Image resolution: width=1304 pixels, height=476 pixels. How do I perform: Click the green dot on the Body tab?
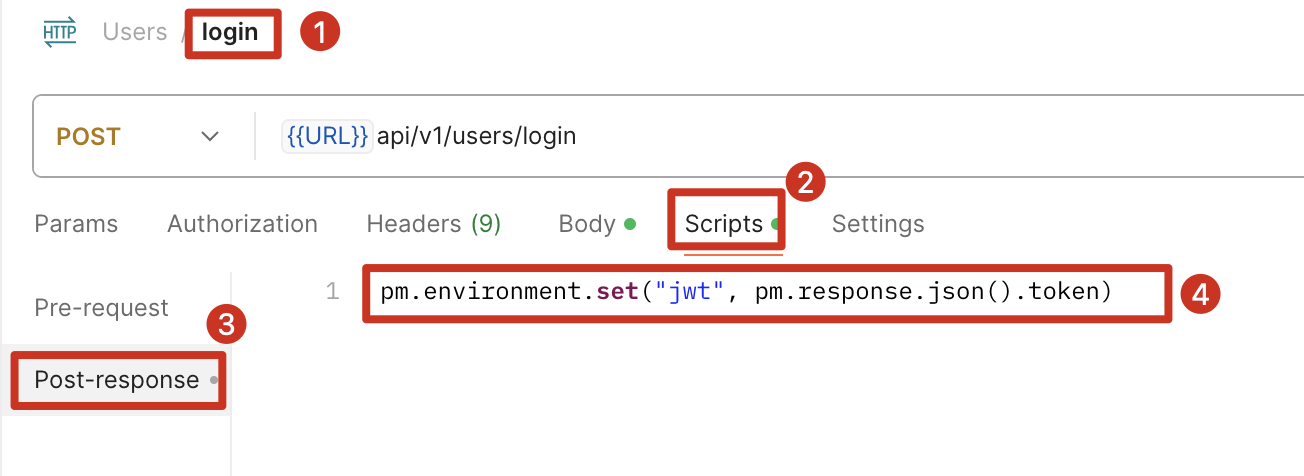coord(630,225)
